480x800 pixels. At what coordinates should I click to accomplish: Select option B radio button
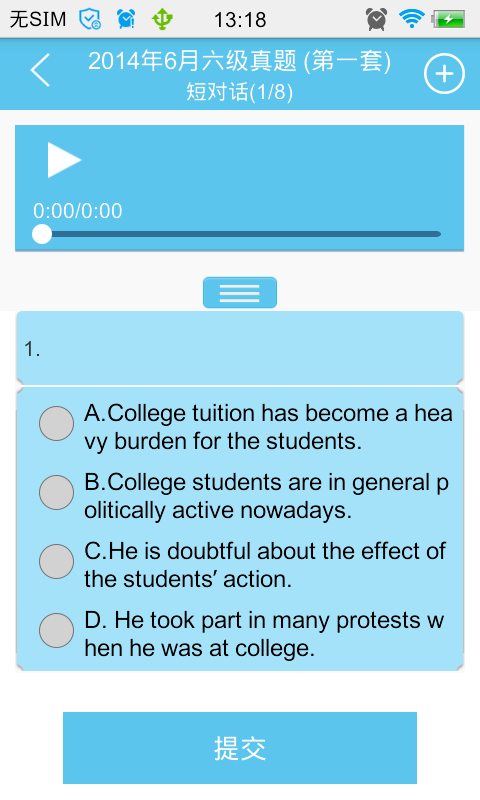(x=57, y=492)
